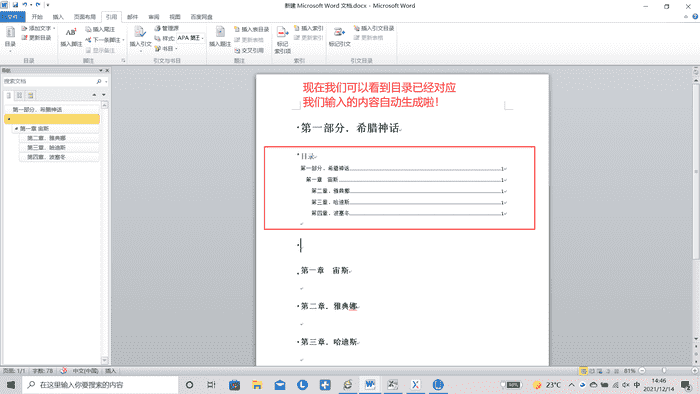The height and width of the screenshot is (394, 700).
Task: Click the zoom slider handle
Action: pyautogui.click(x=664, y=371)
